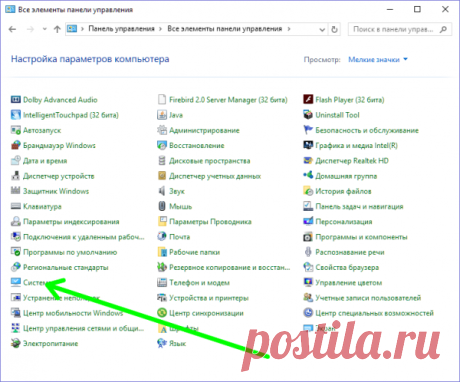Click the Домашняя группа icon
This screenshot has width=460, height=382.
[308, 175]
